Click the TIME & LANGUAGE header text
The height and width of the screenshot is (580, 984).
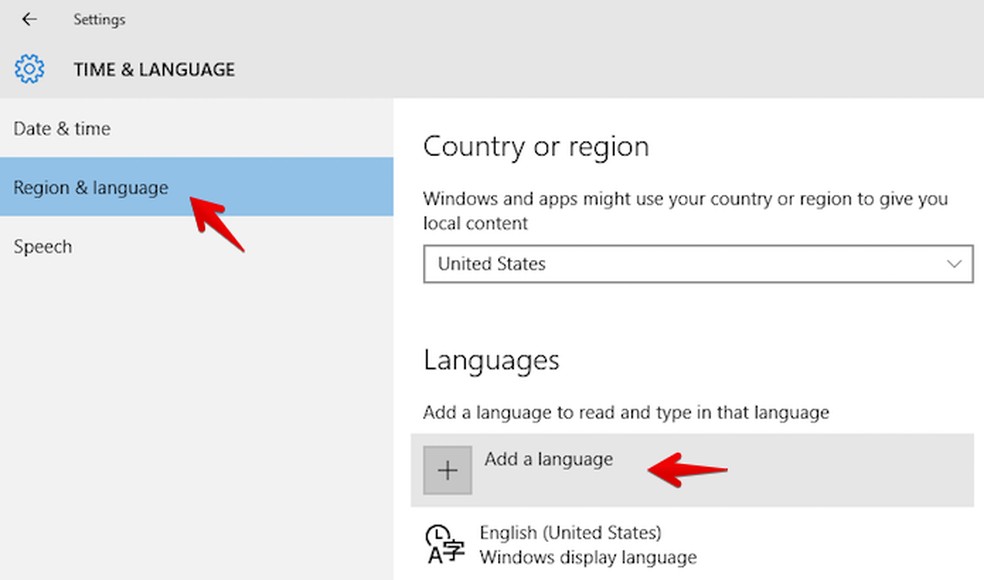click(154, 70)
